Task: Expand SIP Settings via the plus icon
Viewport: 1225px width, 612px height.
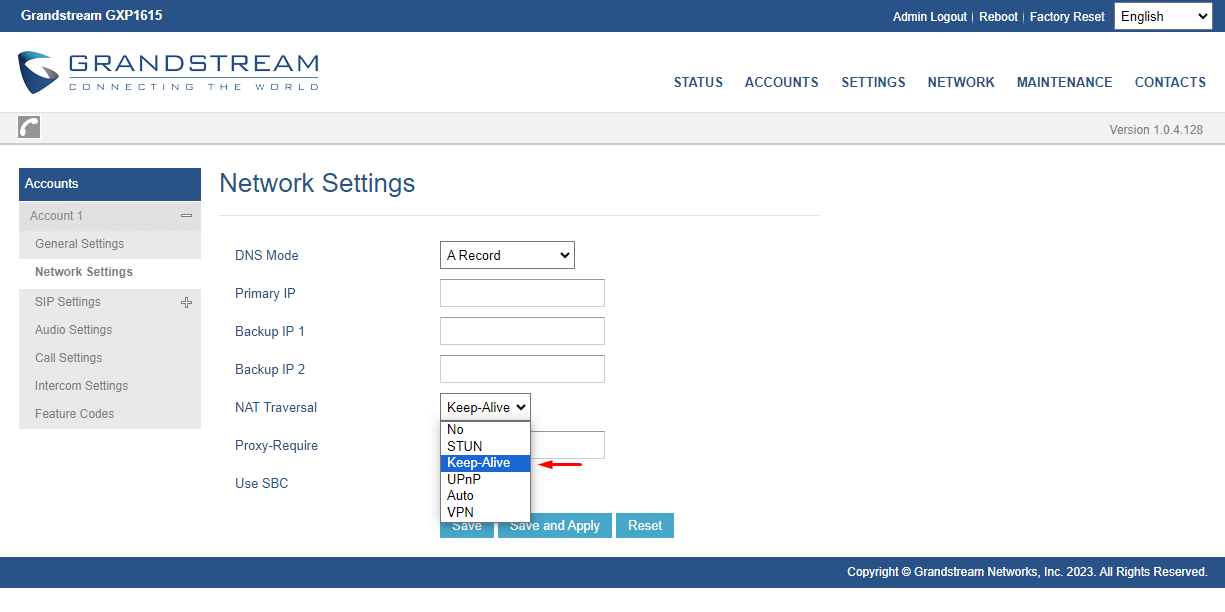Action: coord(186,301)
